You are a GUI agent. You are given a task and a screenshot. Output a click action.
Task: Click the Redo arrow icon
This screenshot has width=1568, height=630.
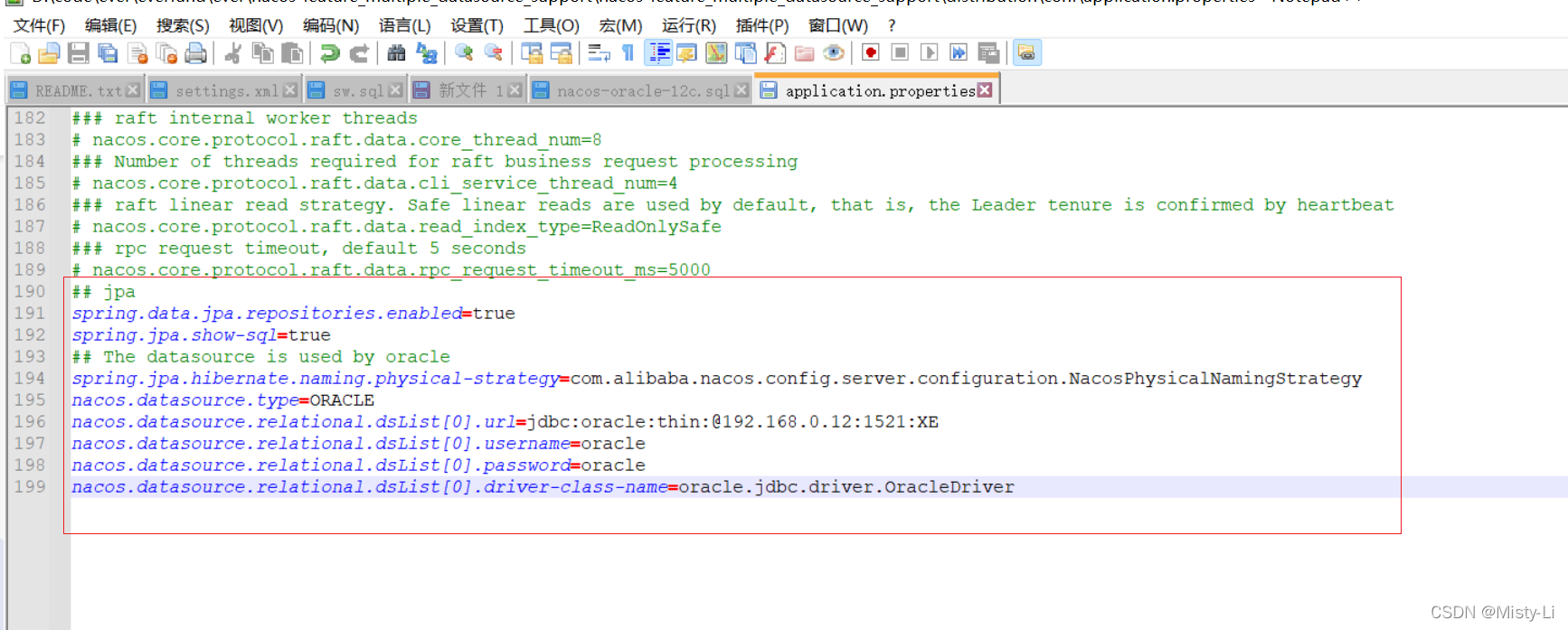click(x=359, y=53)
